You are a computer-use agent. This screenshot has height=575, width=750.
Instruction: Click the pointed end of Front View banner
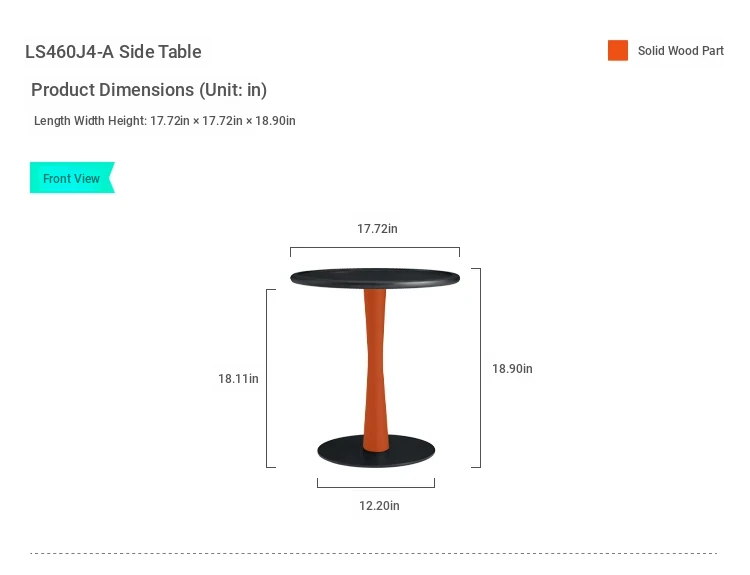[x=112, y=177]
